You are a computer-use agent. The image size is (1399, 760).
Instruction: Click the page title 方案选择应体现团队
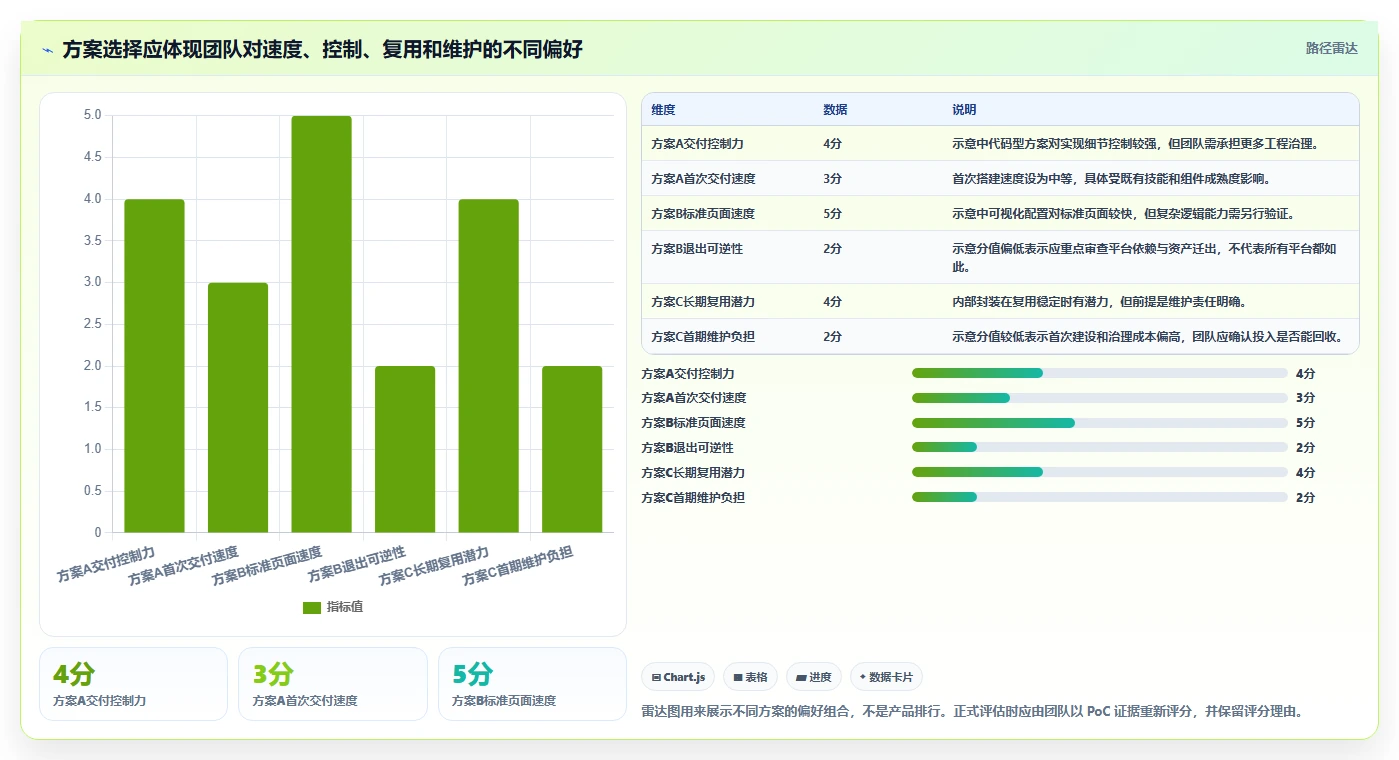click(x=322, y=49)
